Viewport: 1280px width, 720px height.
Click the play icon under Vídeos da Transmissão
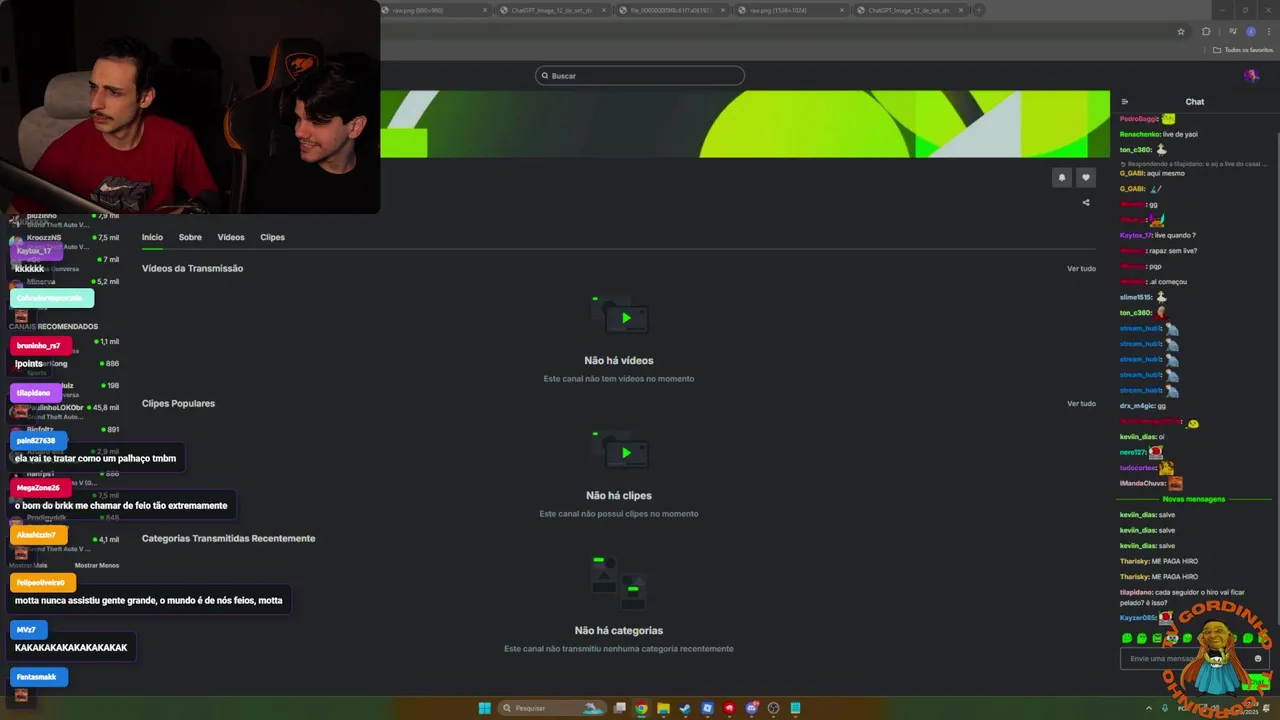pyautogui.click(x=625, y=318)
